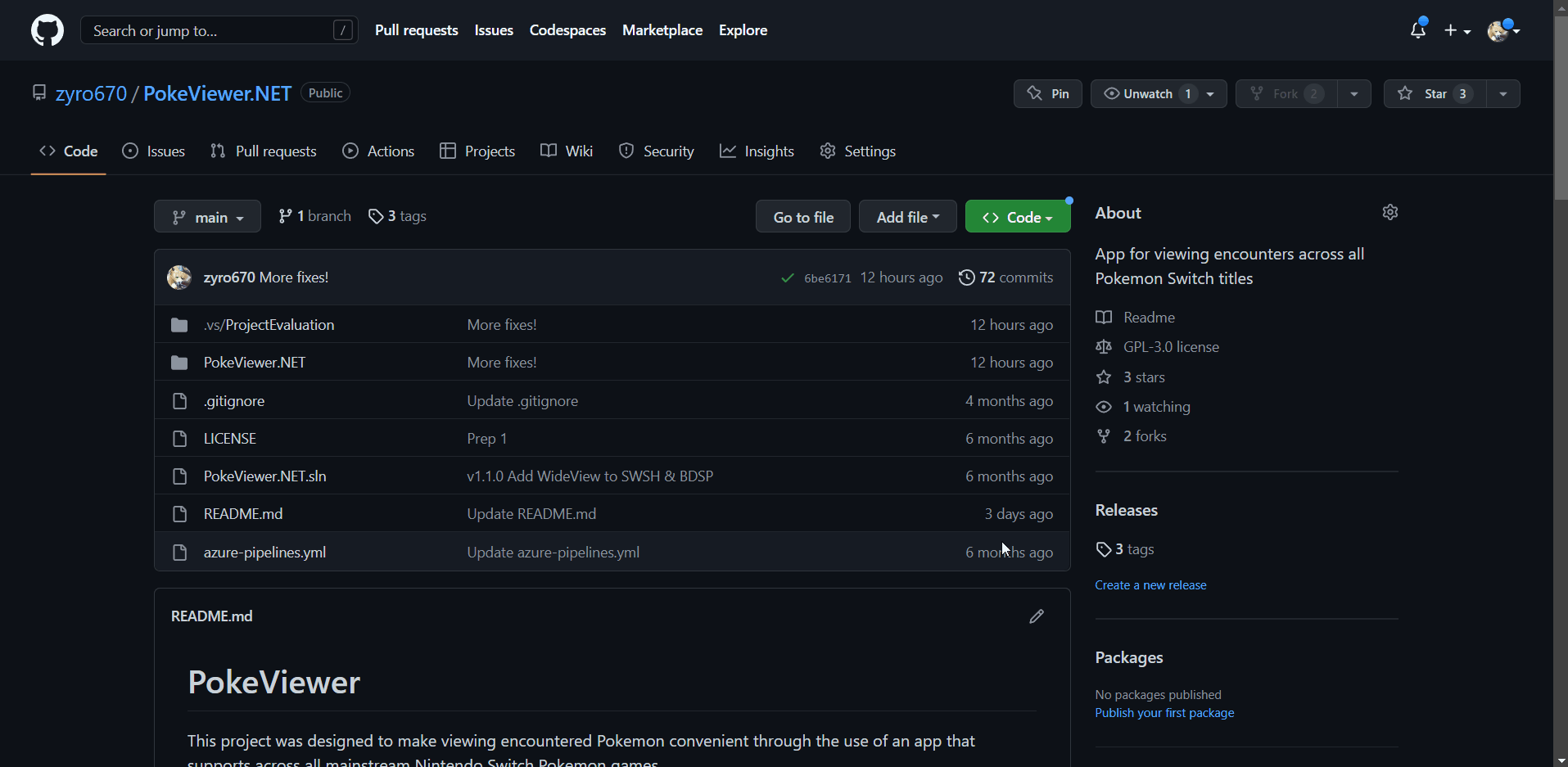Pin the repository
This screenshot has height=767, width=1568.
(1048, 94)
